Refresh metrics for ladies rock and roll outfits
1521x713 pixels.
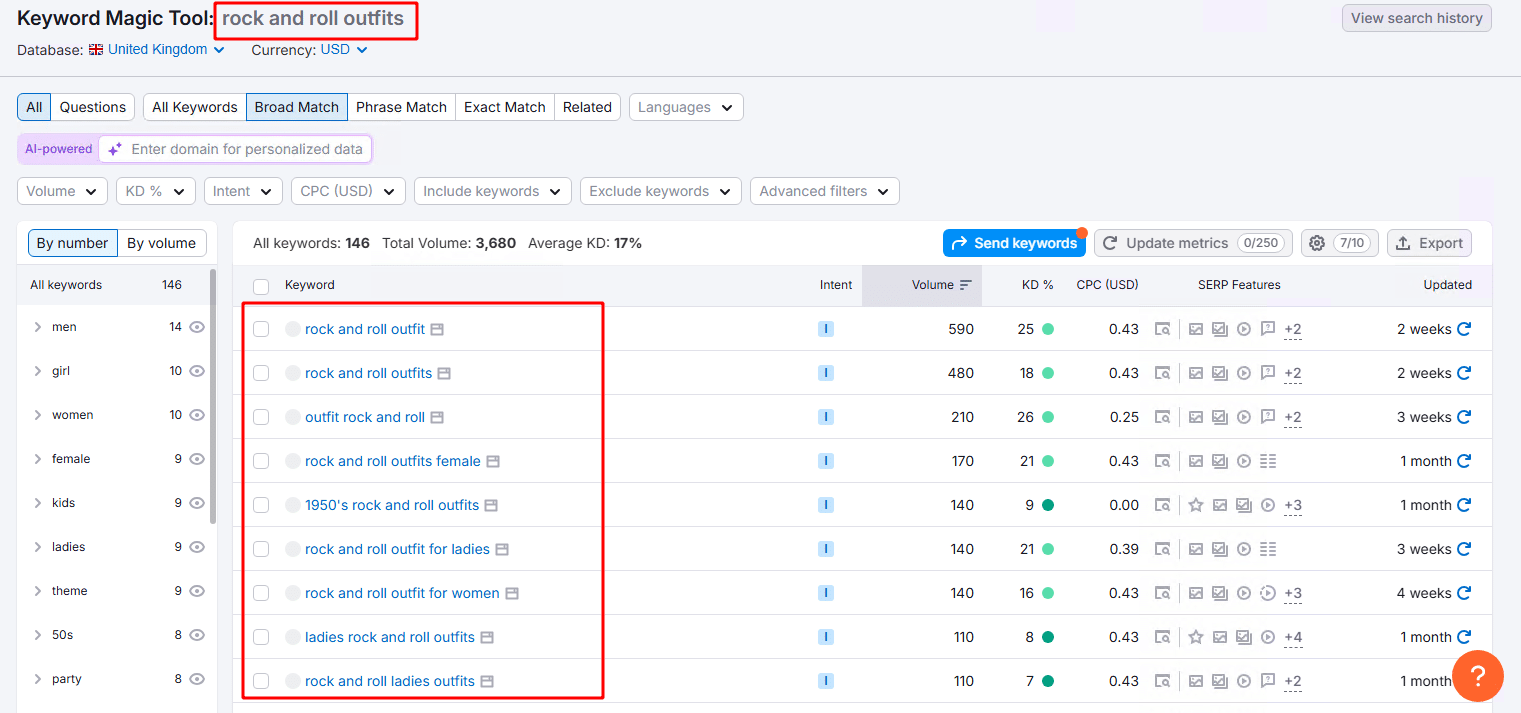click(1464, 637)
